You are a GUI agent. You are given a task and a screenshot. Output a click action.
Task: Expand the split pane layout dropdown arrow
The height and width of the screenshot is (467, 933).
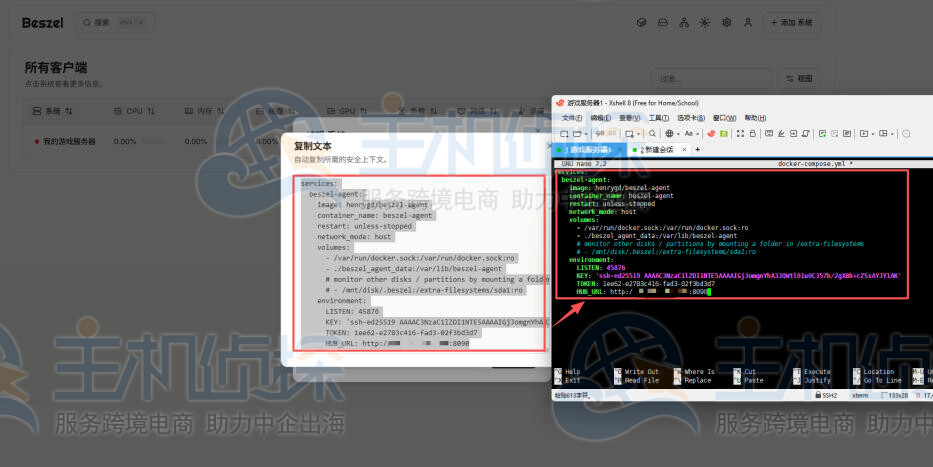(892, 134)
